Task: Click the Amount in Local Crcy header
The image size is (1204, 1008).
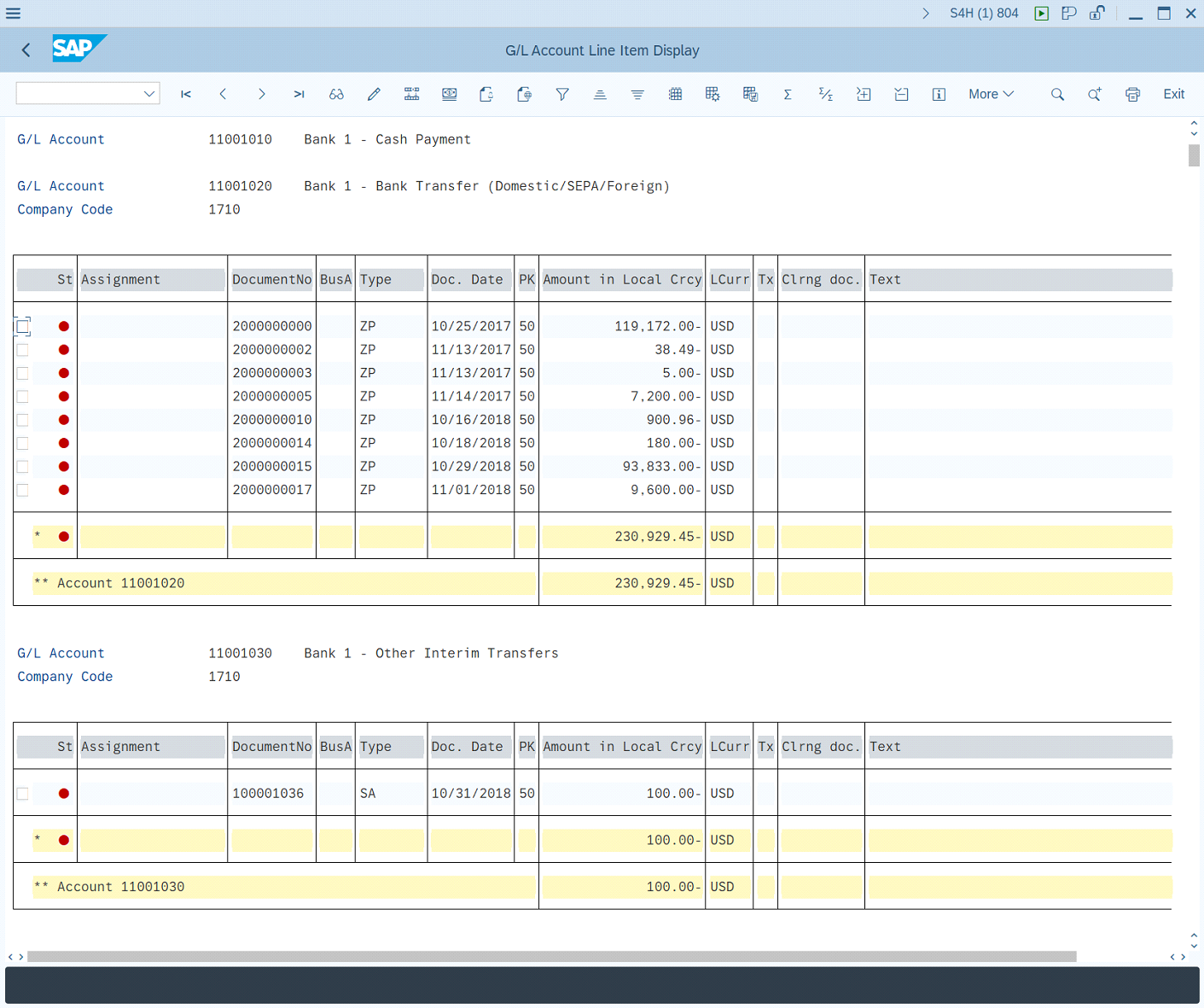Action: [622, 280]
